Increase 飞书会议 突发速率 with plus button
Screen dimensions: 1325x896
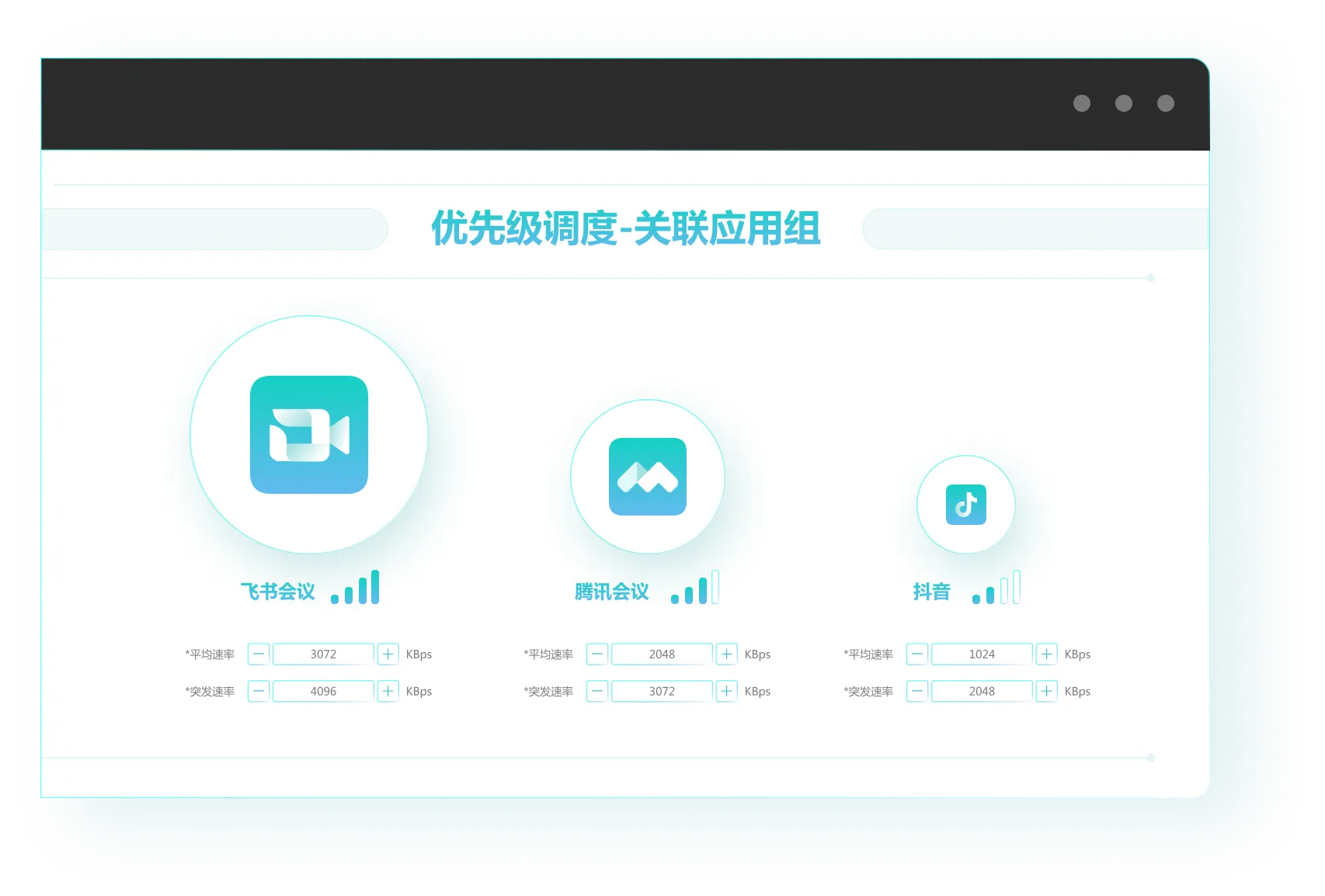point(388,691)
